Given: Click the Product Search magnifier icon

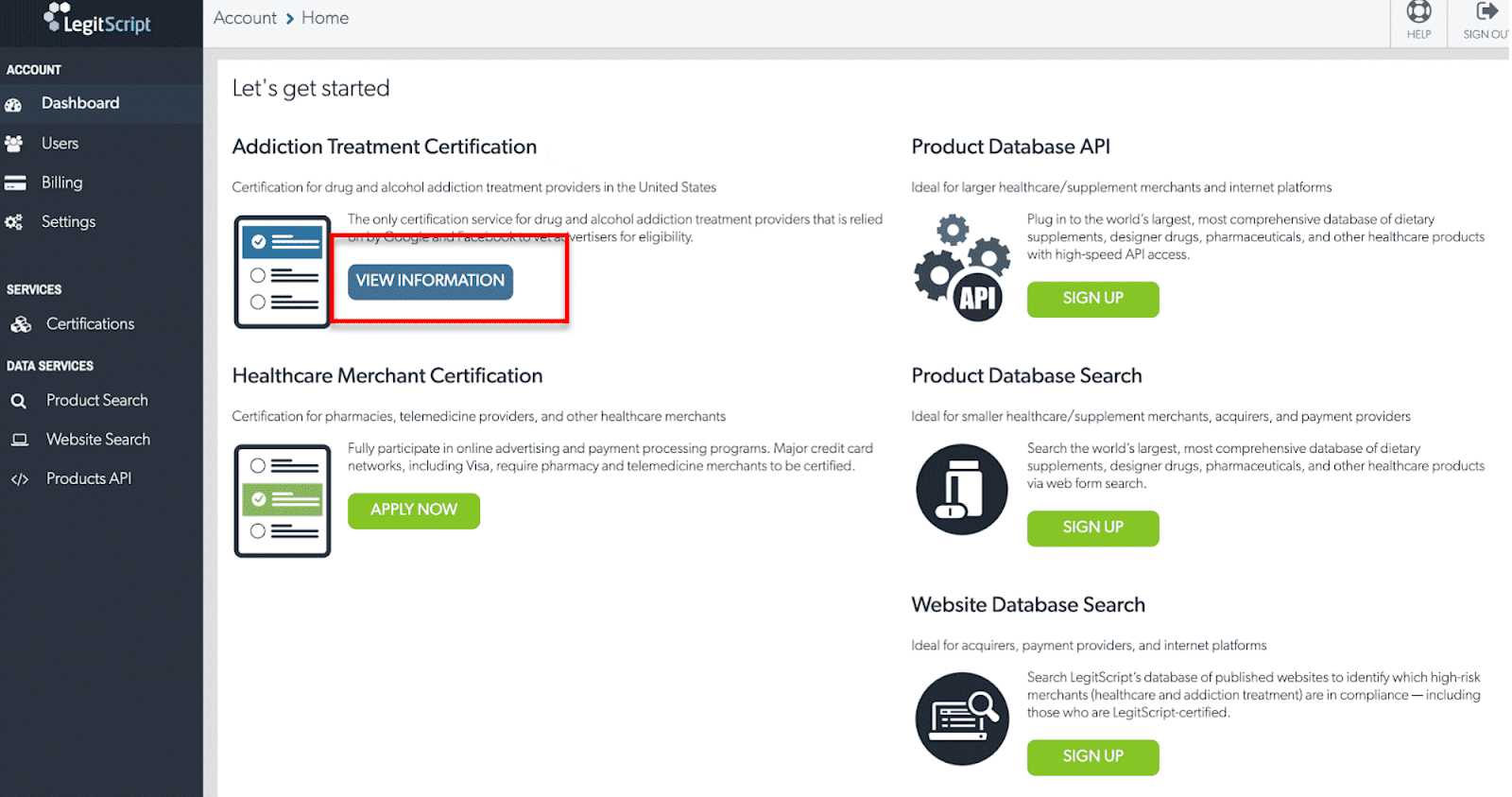Looking at the screenshot, I should pyautogui.click(x=18, y=401).
